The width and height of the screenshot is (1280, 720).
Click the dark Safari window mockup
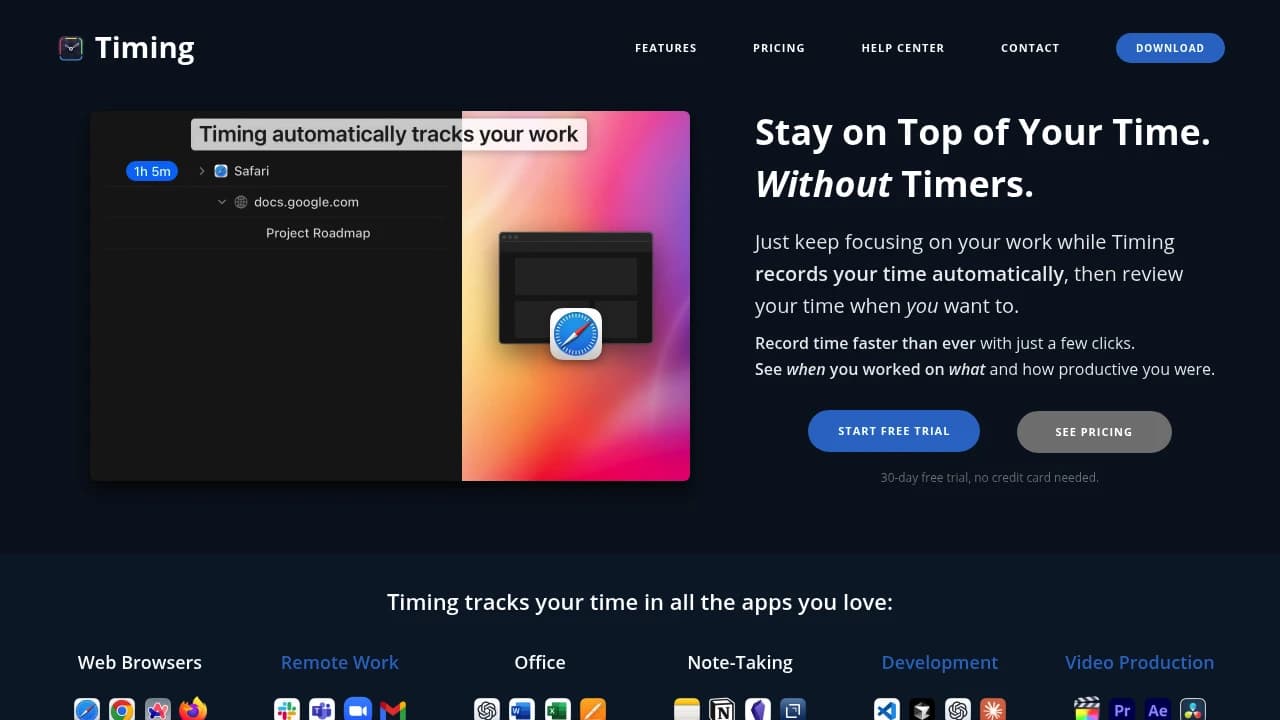[576, 288]
